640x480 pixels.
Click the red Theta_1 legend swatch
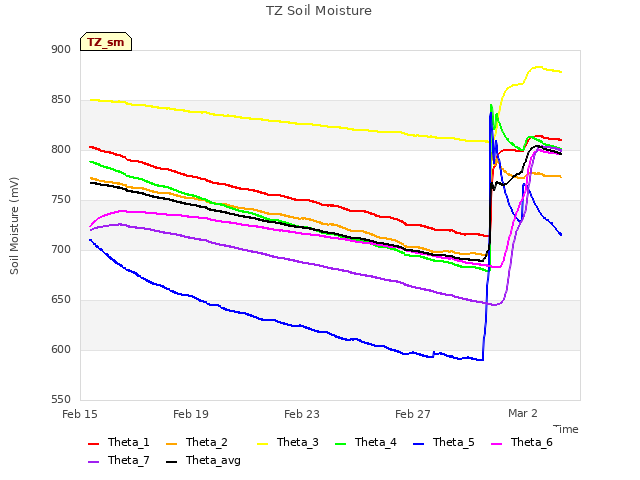[93, 444]
